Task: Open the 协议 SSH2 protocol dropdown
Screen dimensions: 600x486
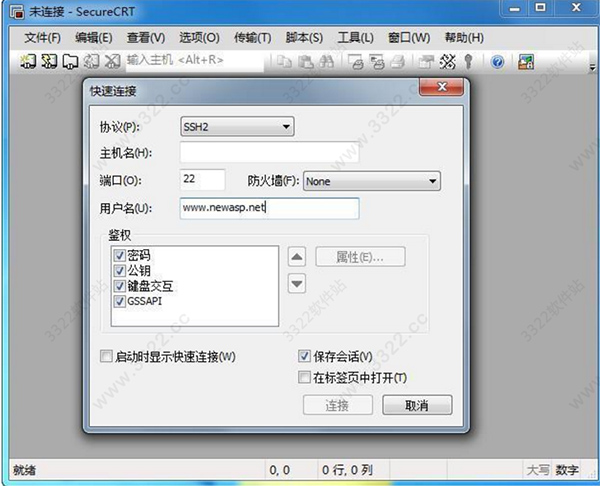Action: pos(237,127)
